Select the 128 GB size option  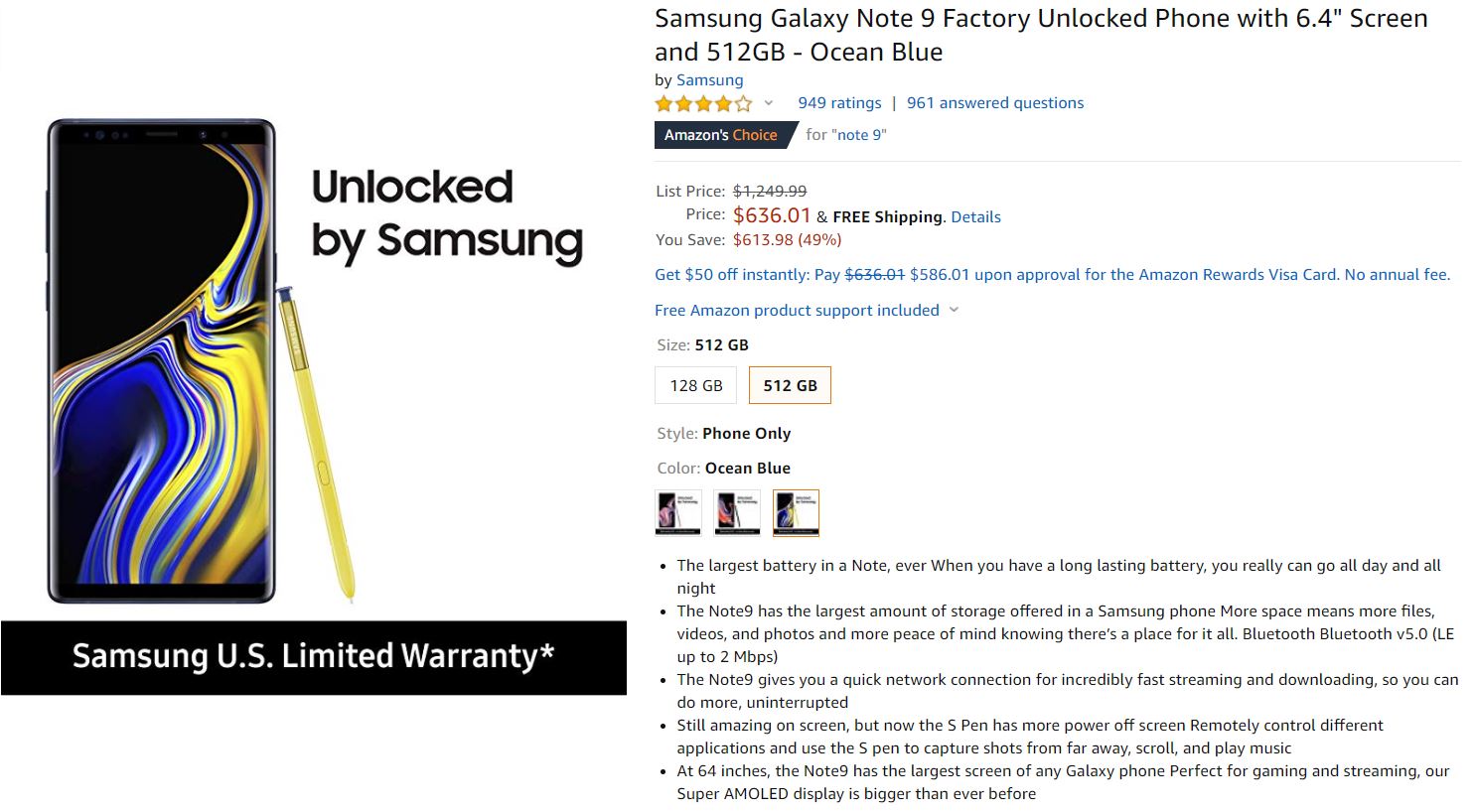point(696,385)
